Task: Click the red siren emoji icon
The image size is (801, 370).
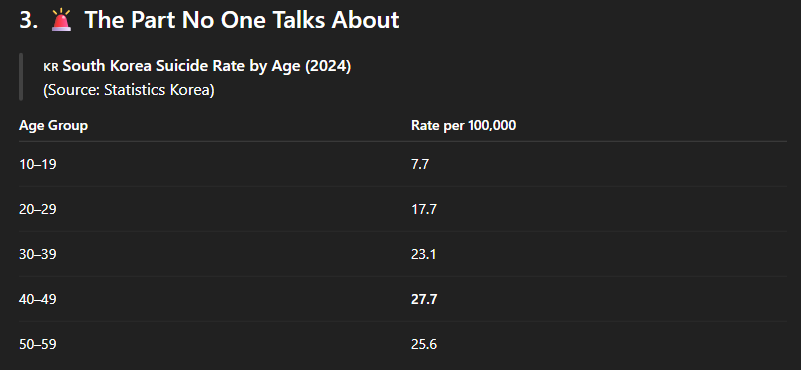Action: (x=61, y=20)
